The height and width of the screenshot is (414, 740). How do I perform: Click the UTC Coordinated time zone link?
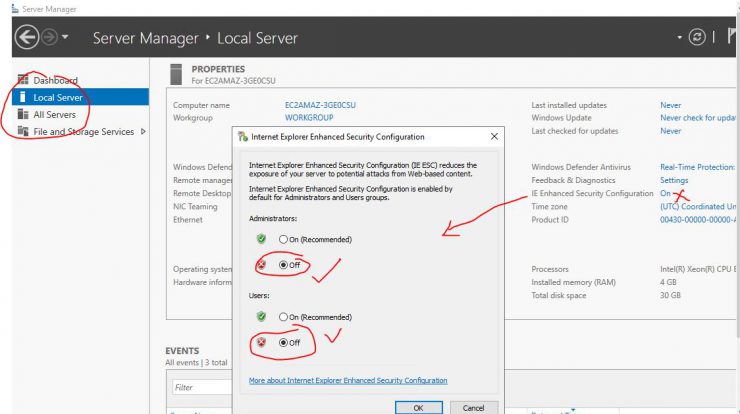[698, 206]
